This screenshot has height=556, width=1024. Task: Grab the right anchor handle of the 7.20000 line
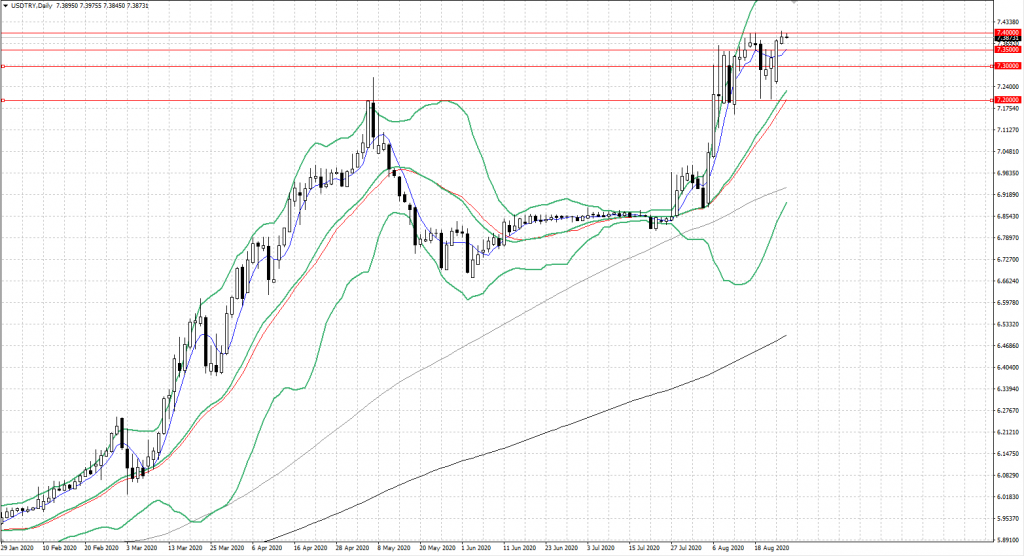[x=991, y=100]
